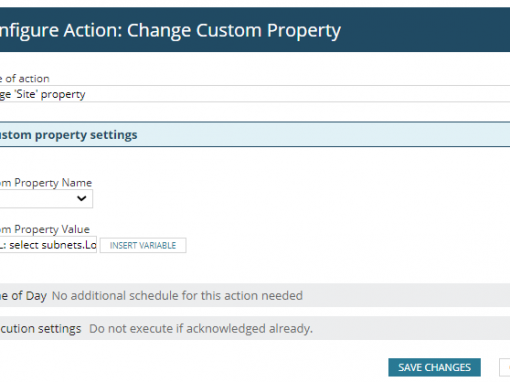Image resolution: width=510 pixels, height=382 pixels.
Task: Click the INSERT VARIABLE button
Action: (143, 245)
